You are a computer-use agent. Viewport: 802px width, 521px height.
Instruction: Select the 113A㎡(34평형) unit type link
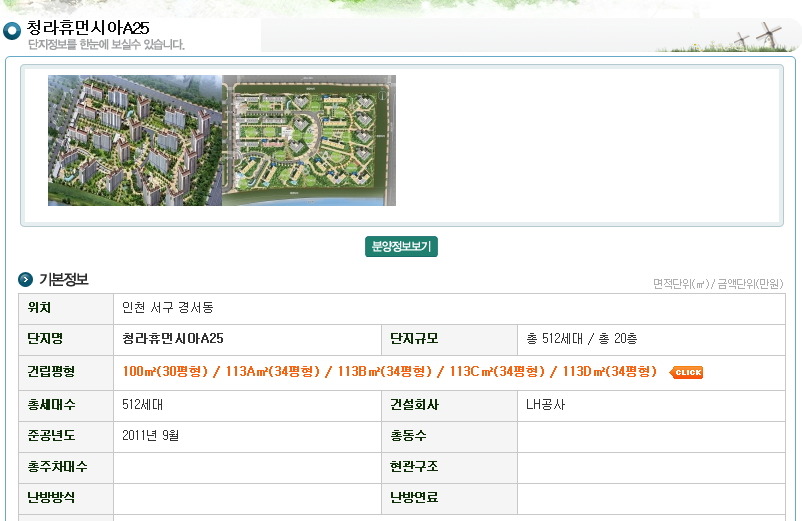click(273, 371)
